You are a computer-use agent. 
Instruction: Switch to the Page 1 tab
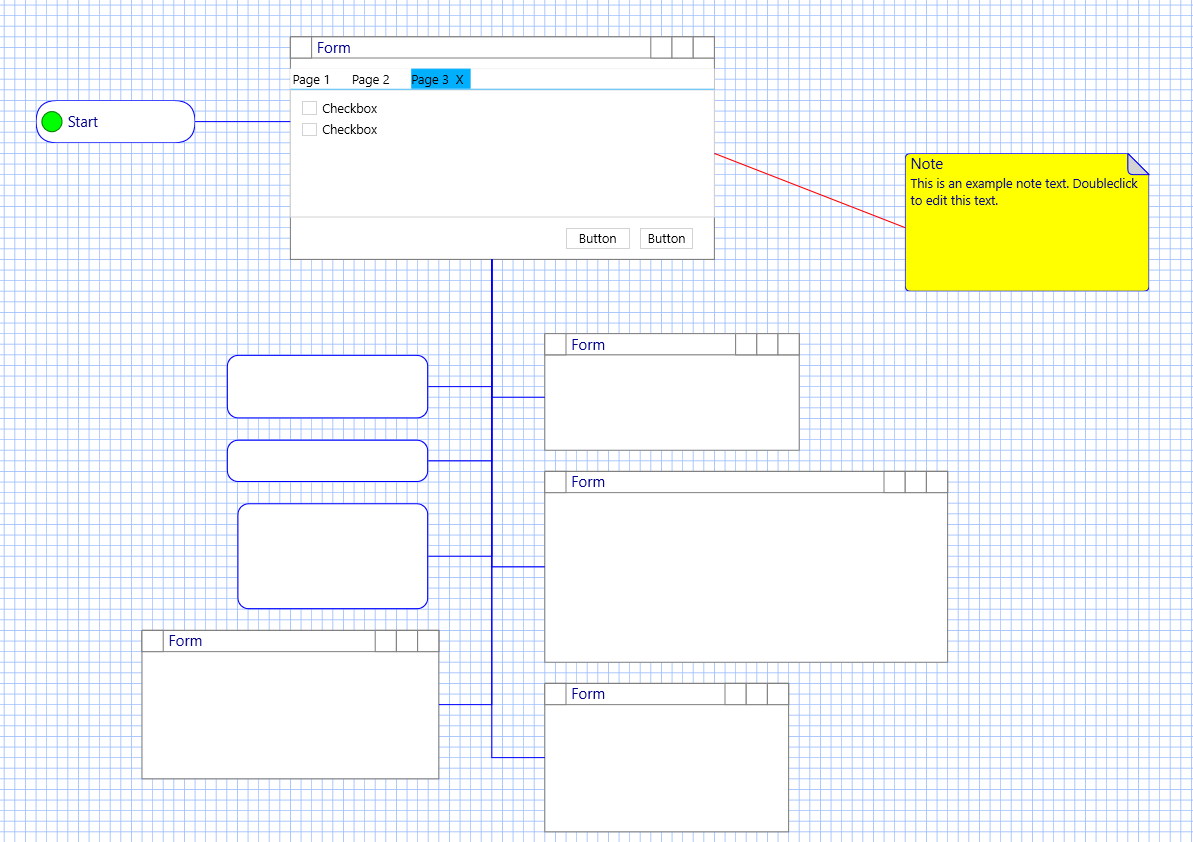point(311,79)
